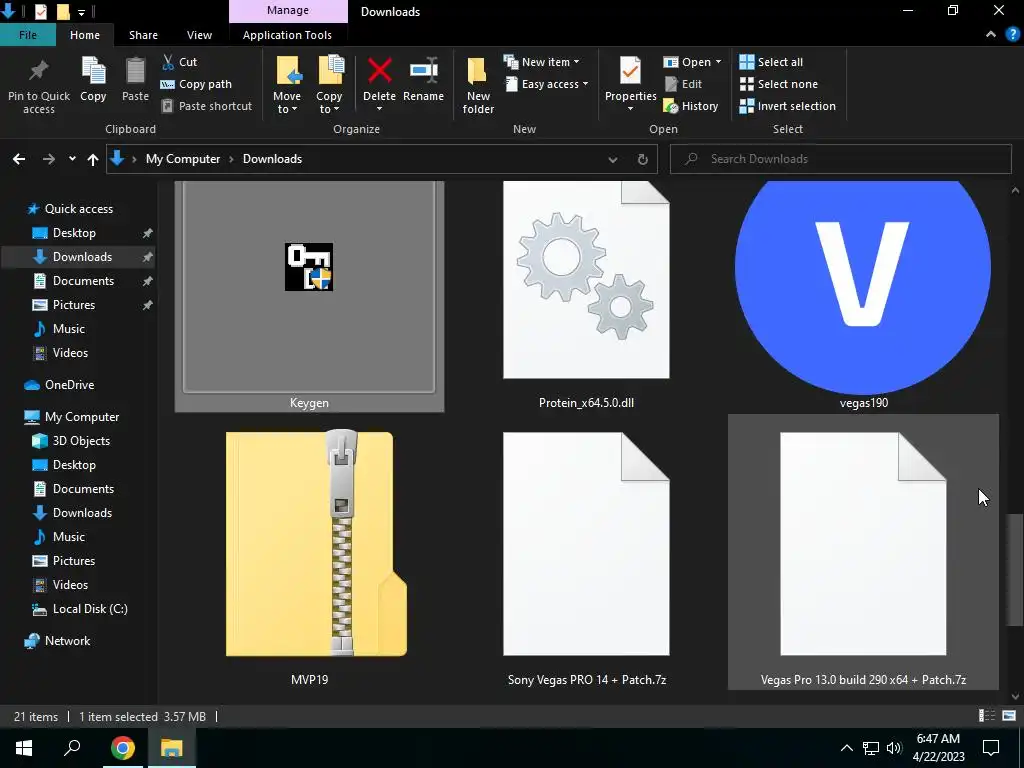Open recent locations dropdown

[x=72, y=159]
